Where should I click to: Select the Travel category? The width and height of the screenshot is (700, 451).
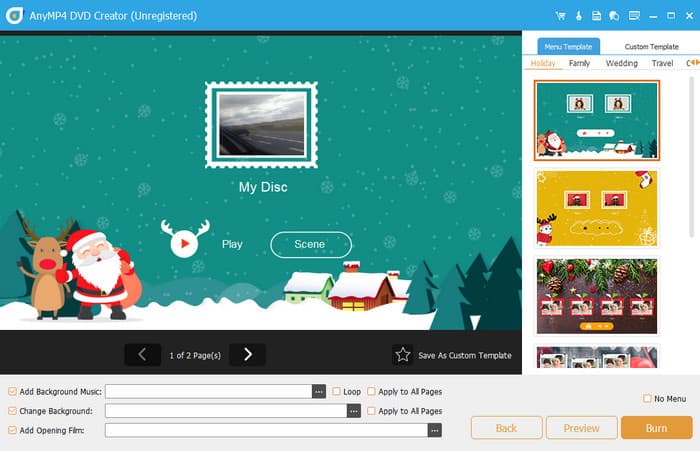point(662,63)
